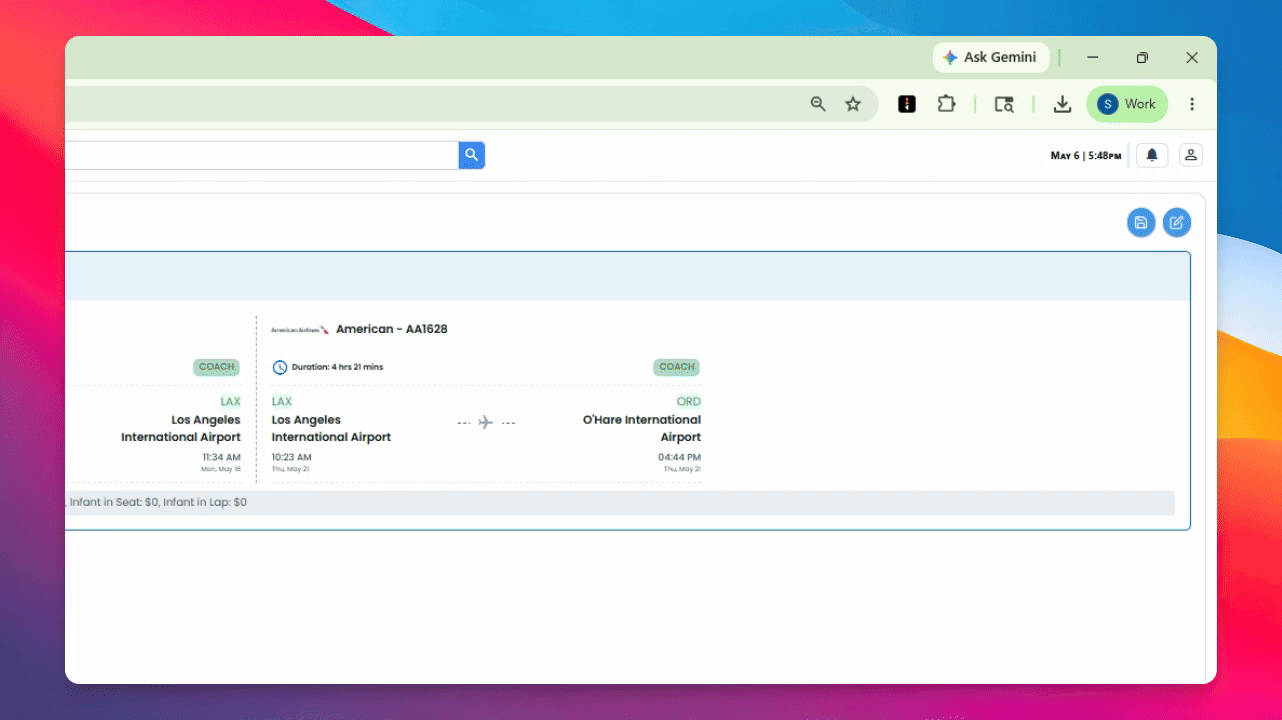Image resolution: width=1282 pixels, height=720 pixels.
Task: Click the "American - AA1628" flight title
Action: (392, 329)
